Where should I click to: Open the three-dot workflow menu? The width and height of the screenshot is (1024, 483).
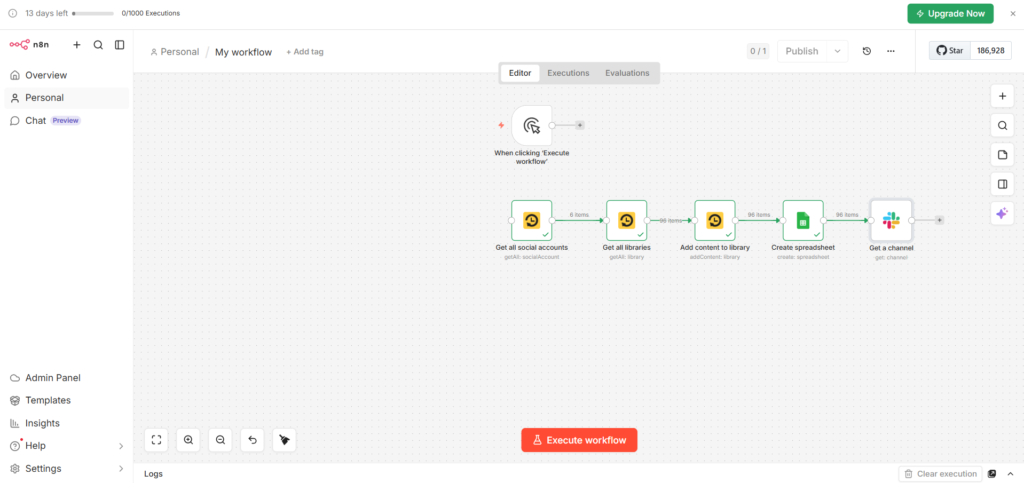pyautogui.click(x=891, y=51)
